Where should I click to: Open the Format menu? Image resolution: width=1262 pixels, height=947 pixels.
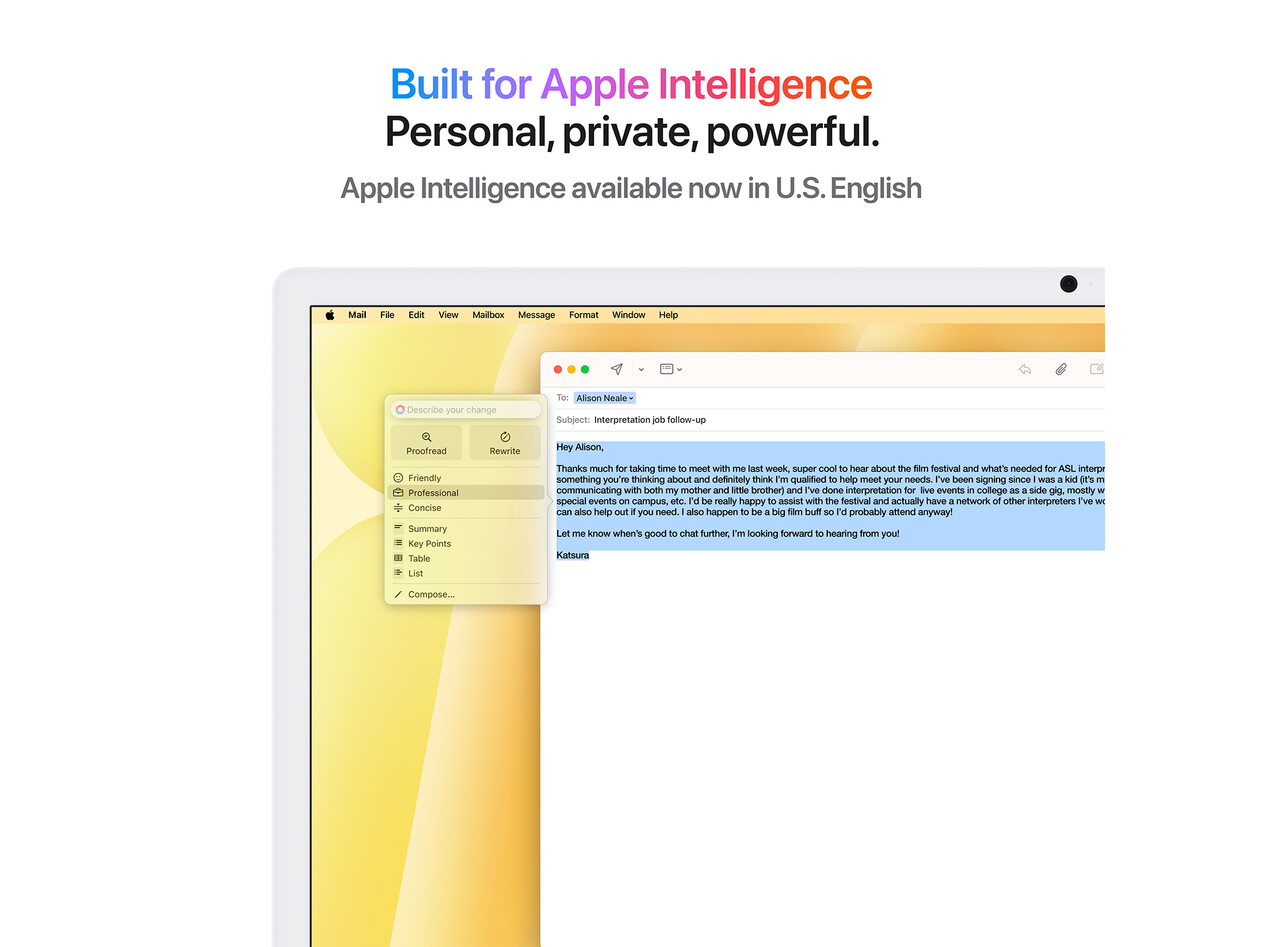pos(584,315)
